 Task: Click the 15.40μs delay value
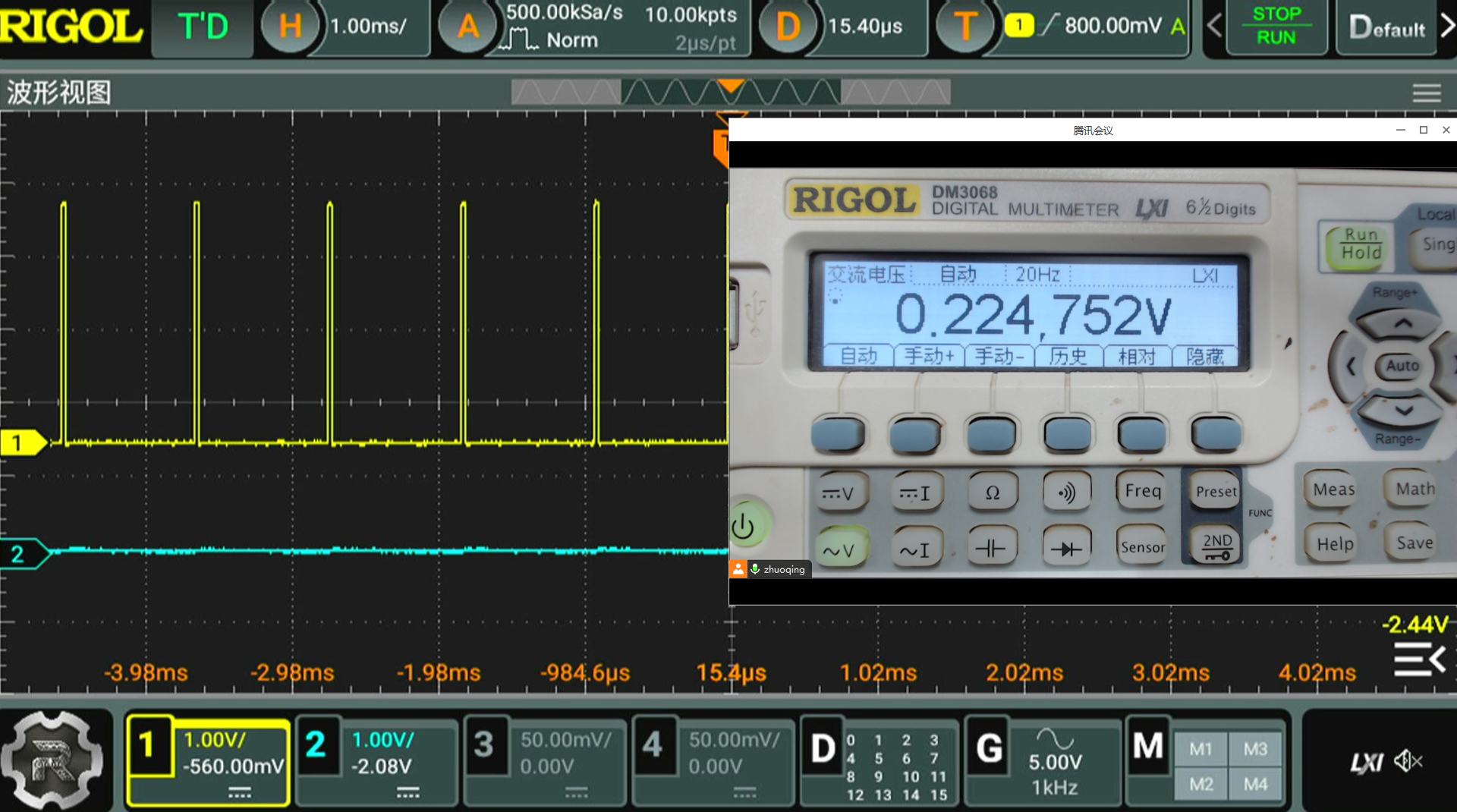click(x=865, y=27)
